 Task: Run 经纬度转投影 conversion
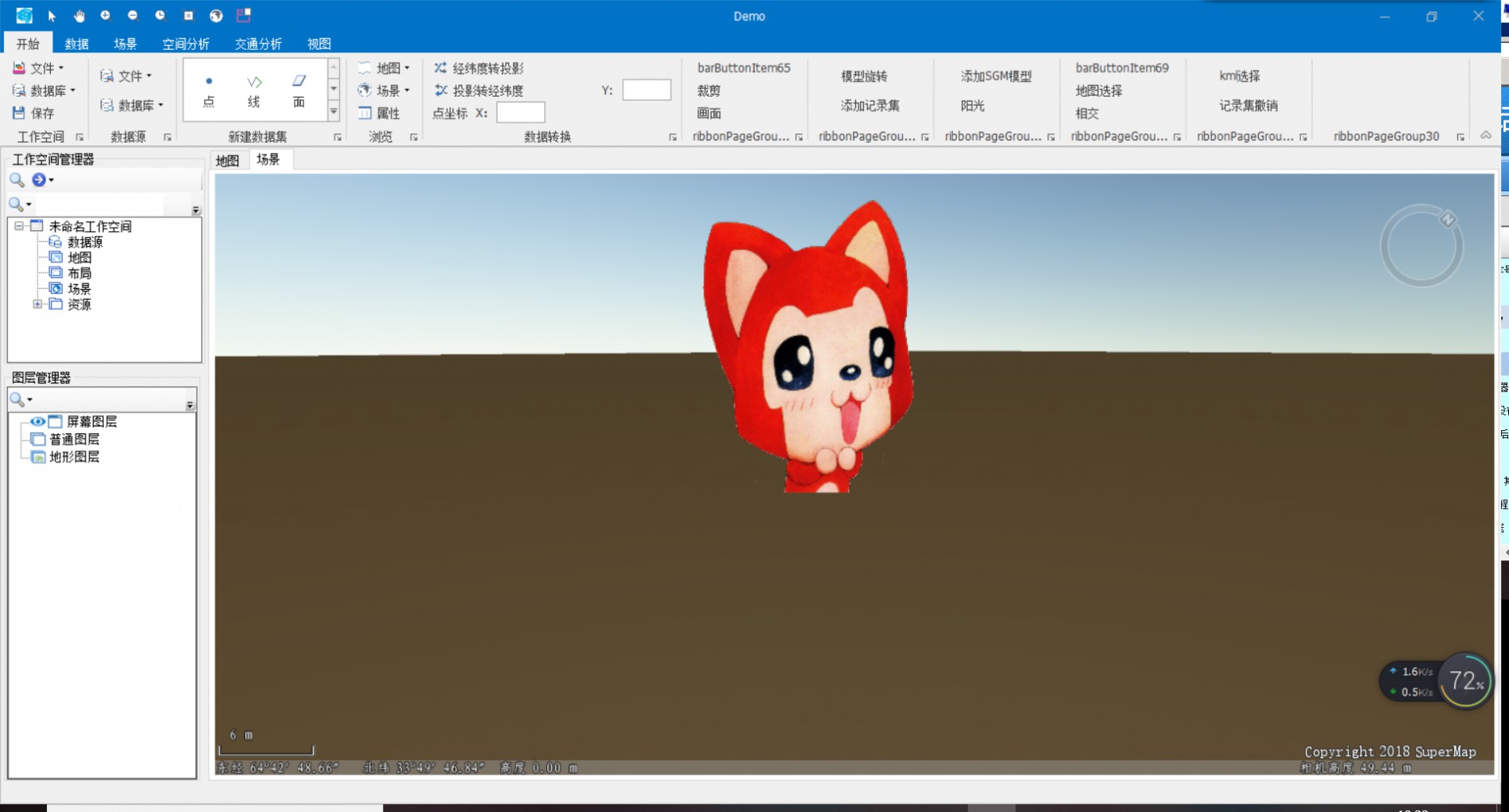[x=479, y=68]
